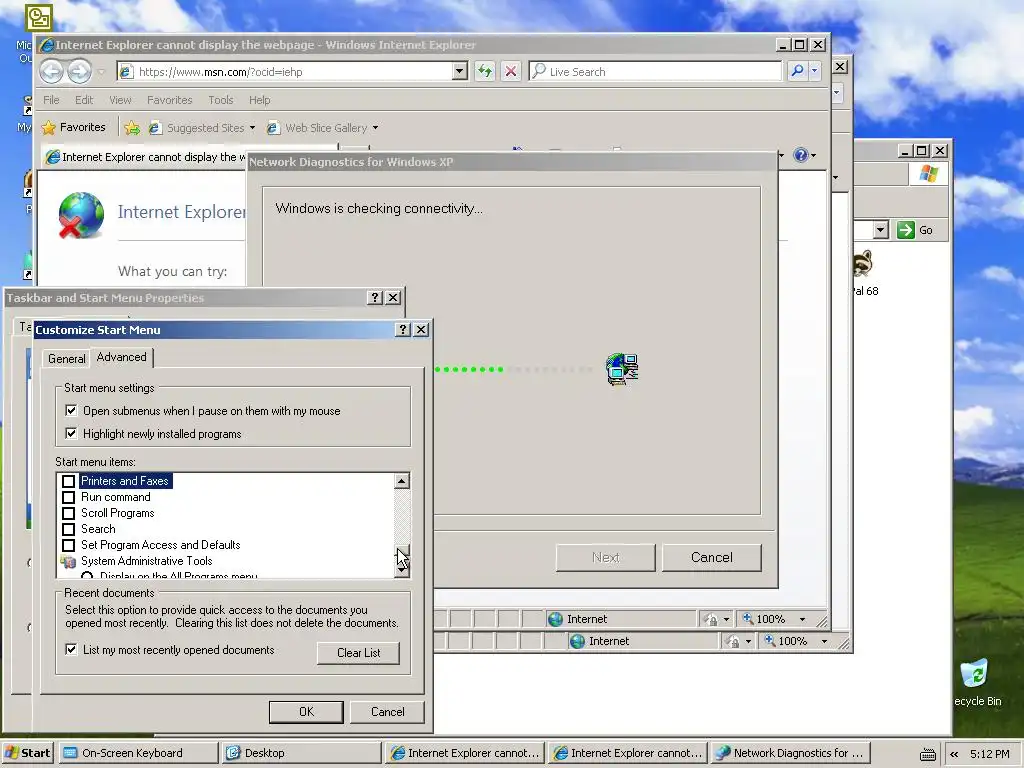Screen dimensions: 1024x768
Task: Switch to the General tab
Action: click(x=67, y=359)
